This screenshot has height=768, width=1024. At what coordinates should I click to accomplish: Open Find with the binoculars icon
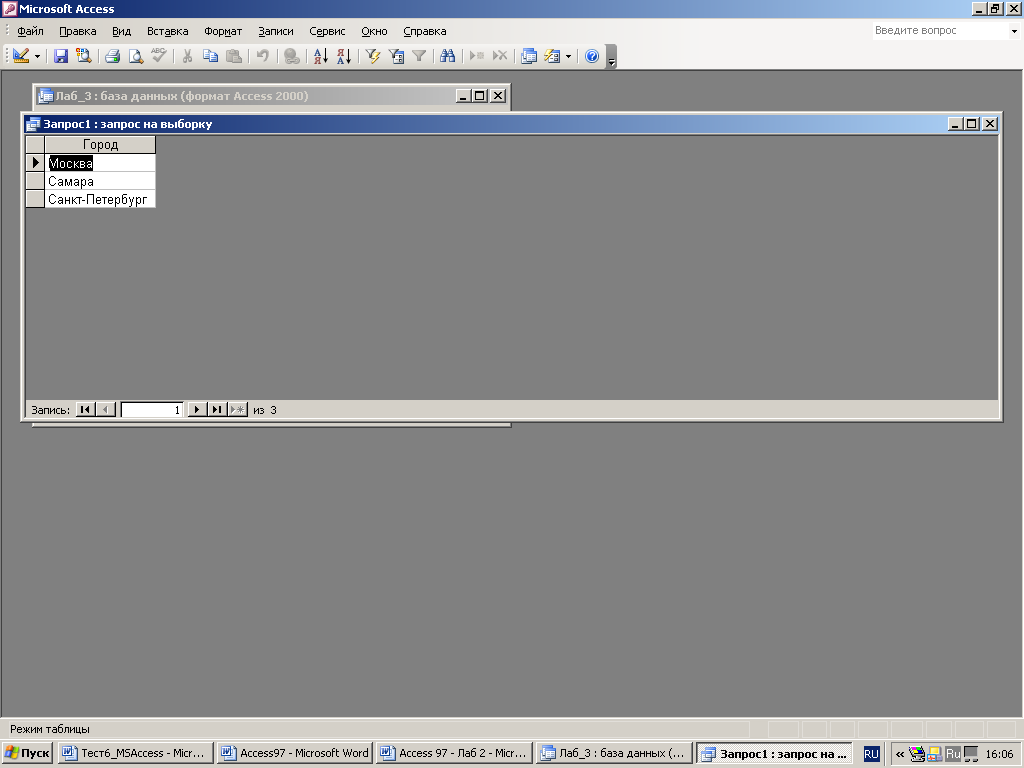(x=447, y=56)
